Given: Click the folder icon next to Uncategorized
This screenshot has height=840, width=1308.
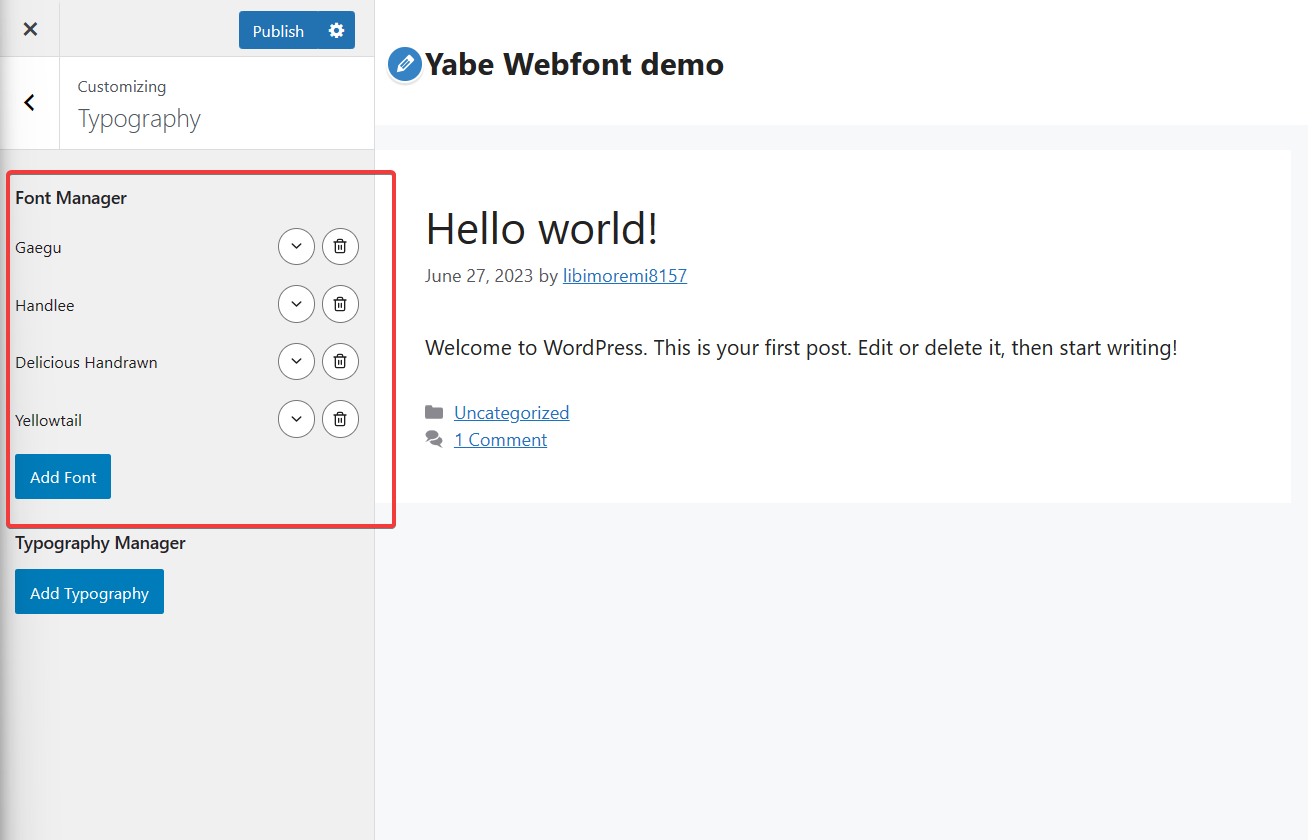Looking at the screenshot, I should click(x=434, y=412).
